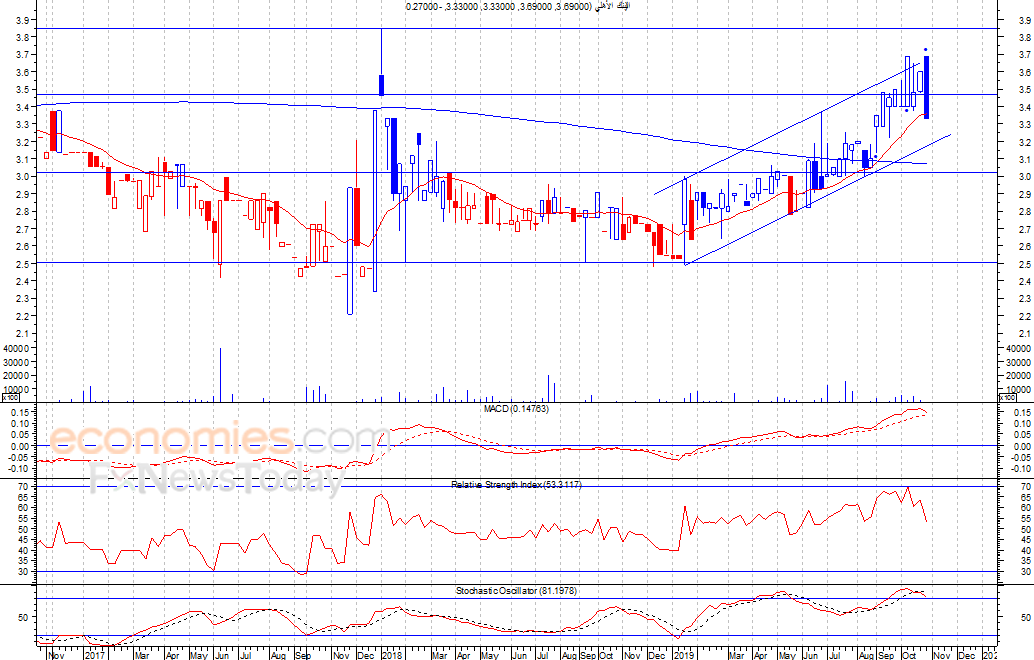Screen dimensions: 1034x660
Task: Click the Mar label right after 2017
Action: click(141, 655)
